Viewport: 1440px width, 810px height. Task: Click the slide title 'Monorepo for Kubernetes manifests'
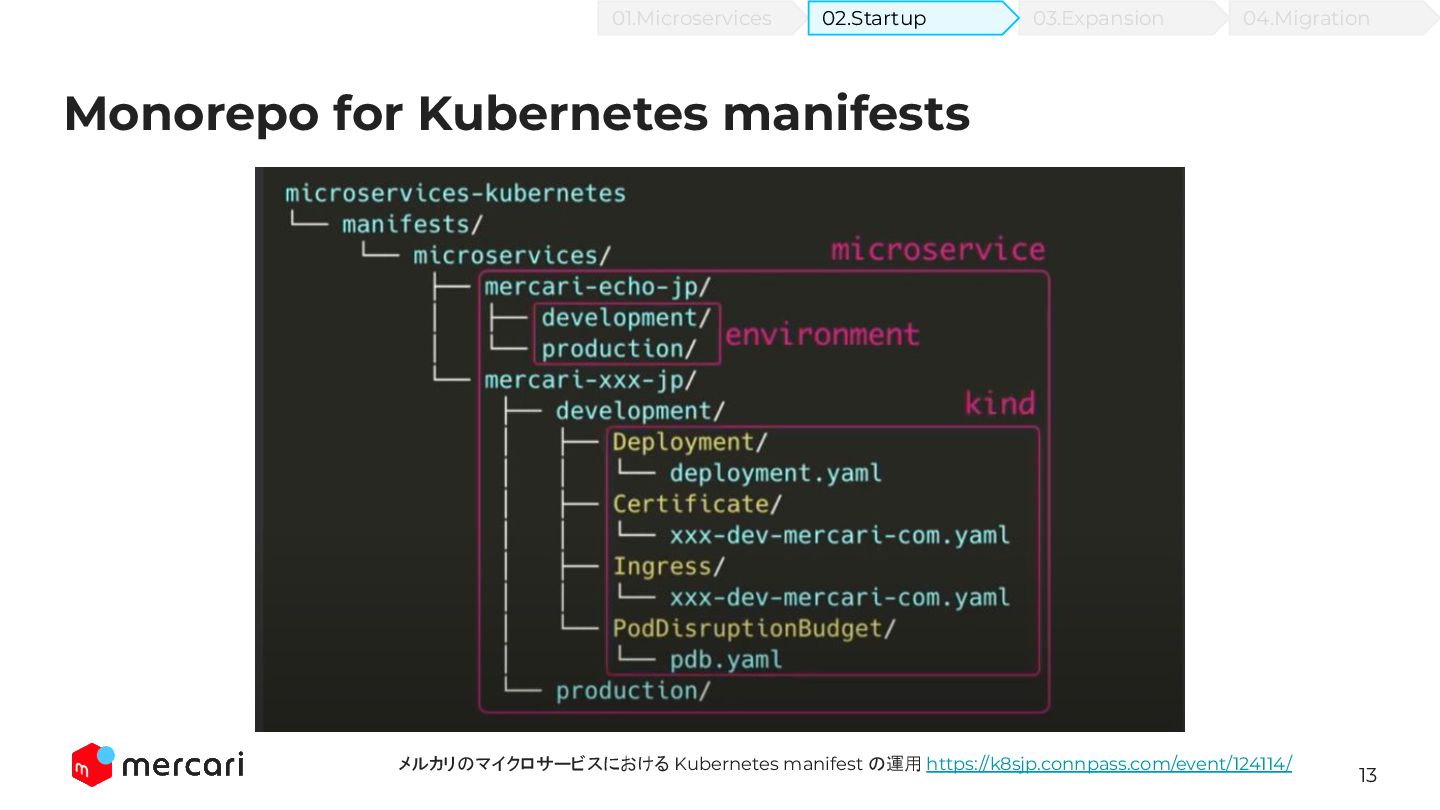516,114
